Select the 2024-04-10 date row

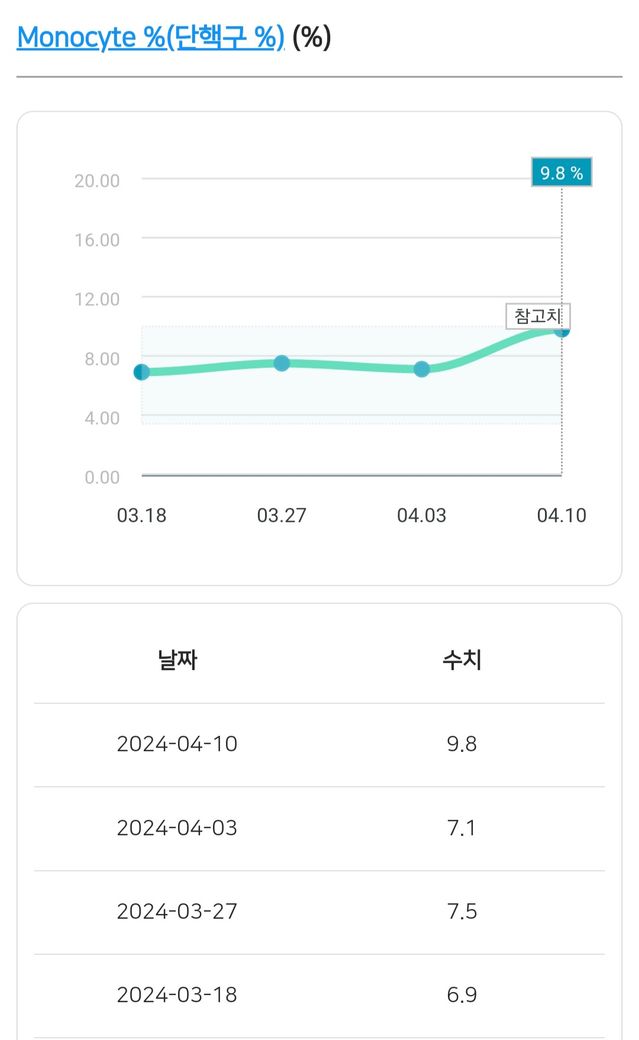coord(177,744)
